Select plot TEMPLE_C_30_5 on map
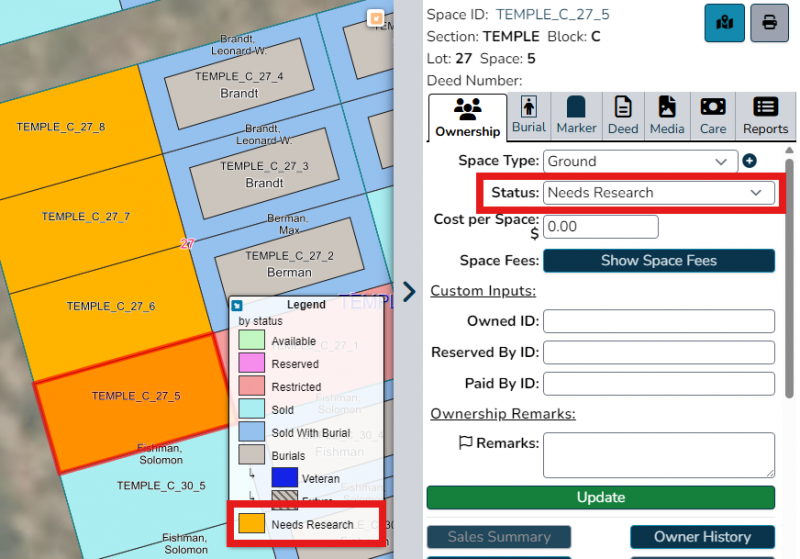Image resolution: width=800 pixels, height=559 pixels. click(161, 486)
